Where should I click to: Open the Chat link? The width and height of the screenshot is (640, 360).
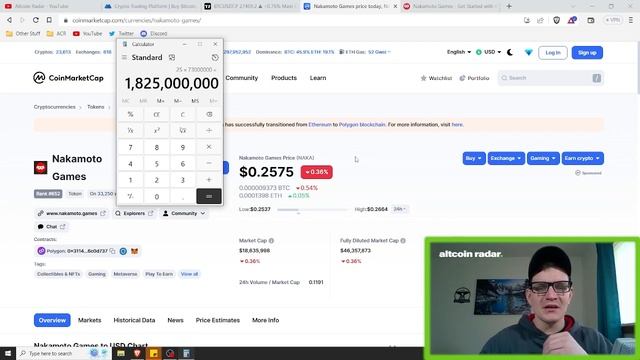click(x=51, y=227)
